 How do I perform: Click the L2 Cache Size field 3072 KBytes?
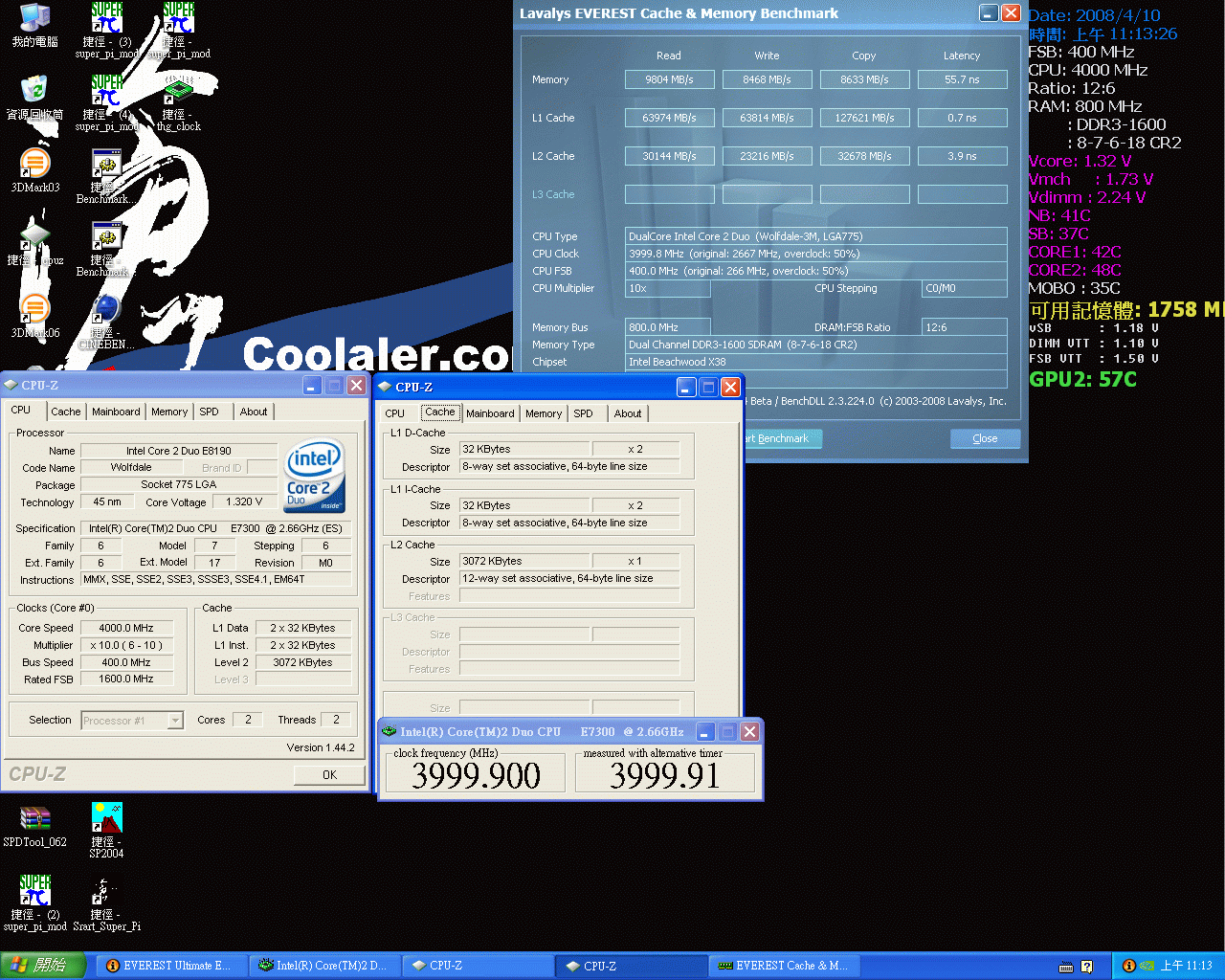click(x=524, y=562)
